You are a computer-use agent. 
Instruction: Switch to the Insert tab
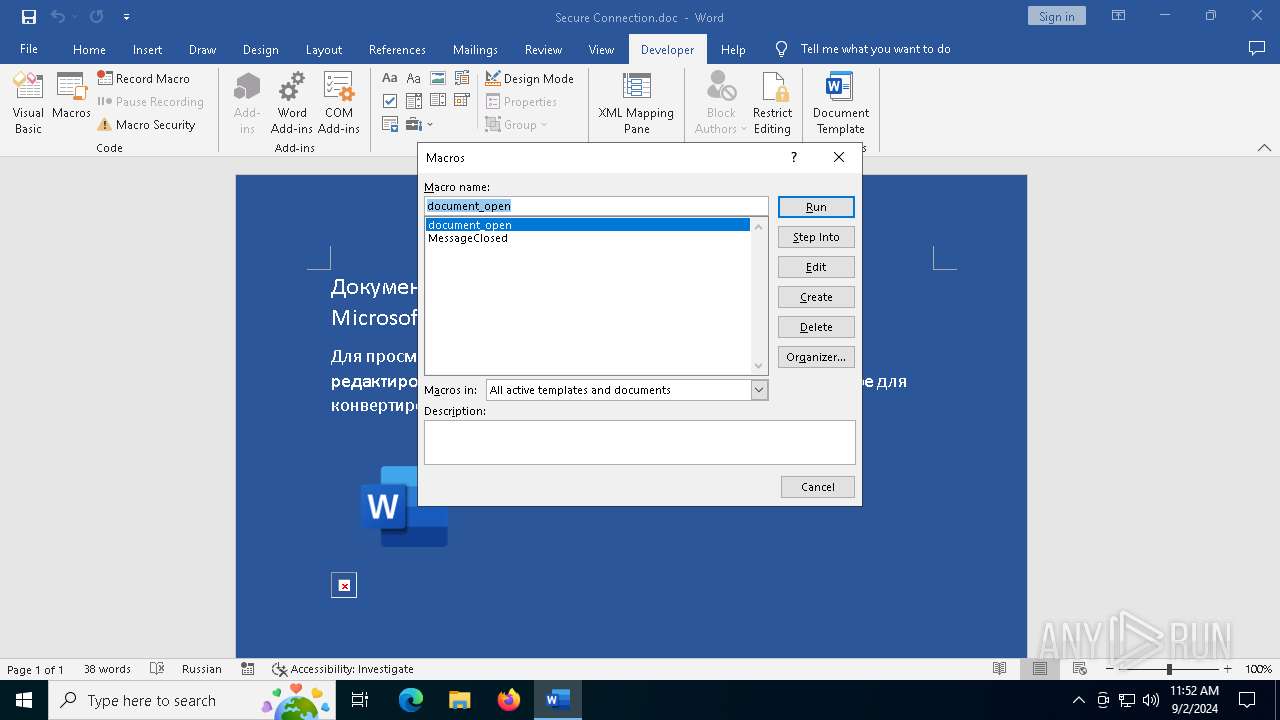(x=147, y=49)
